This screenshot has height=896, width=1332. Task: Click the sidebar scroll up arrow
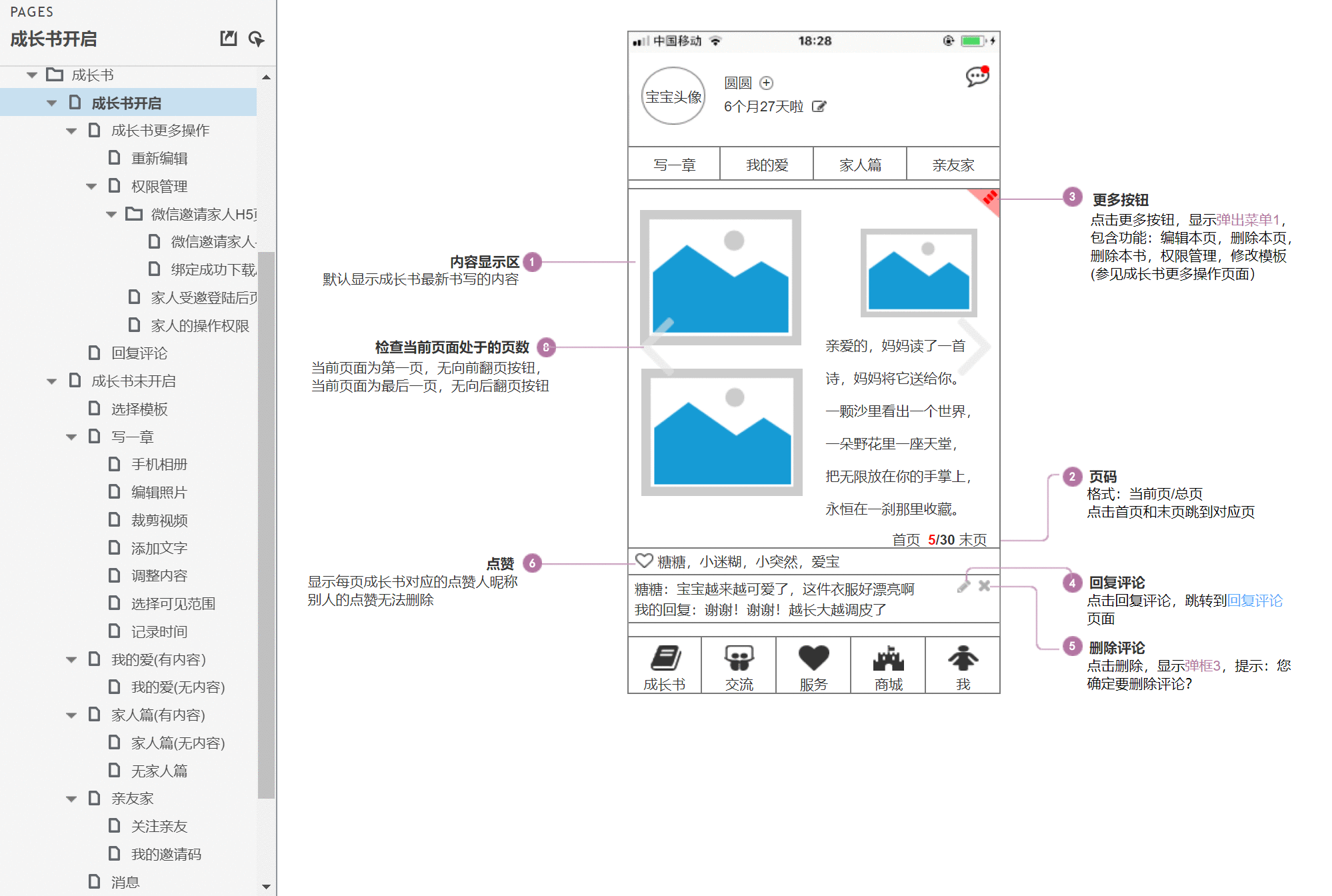pyautogui.click(x=266, y=77)
